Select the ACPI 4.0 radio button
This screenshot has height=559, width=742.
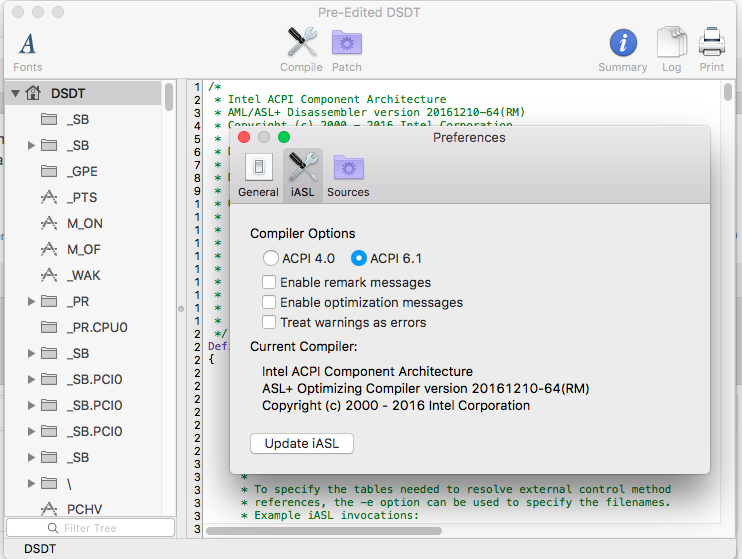[271, 258]
